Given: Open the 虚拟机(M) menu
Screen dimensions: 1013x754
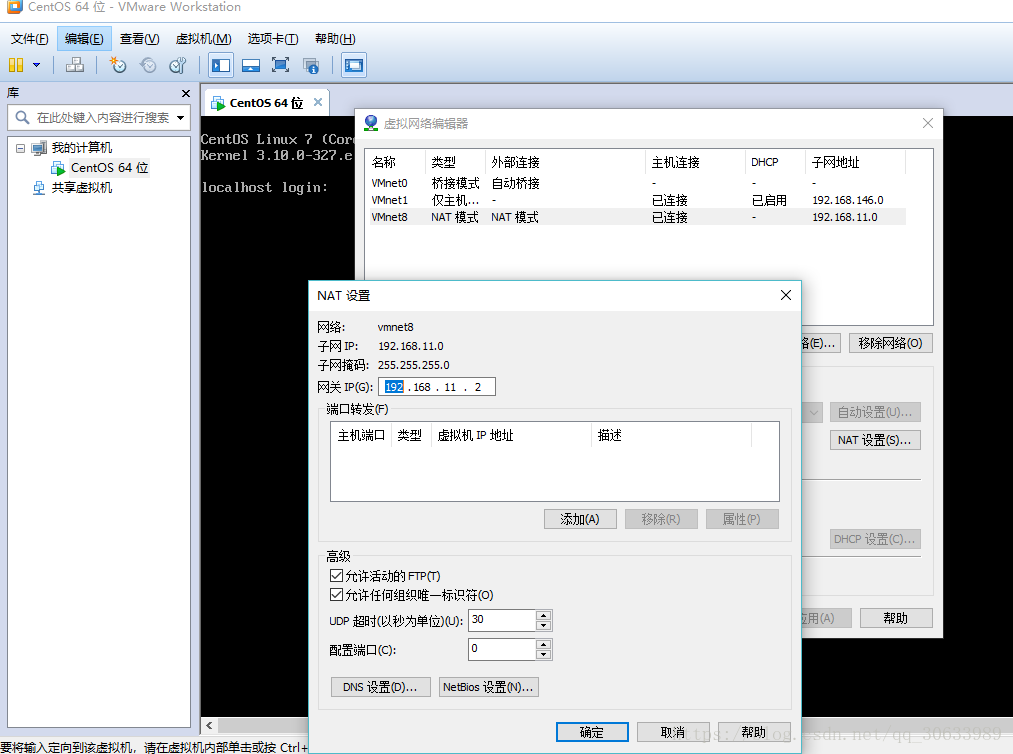Looking at the screenshot, I should click(204, 39).
